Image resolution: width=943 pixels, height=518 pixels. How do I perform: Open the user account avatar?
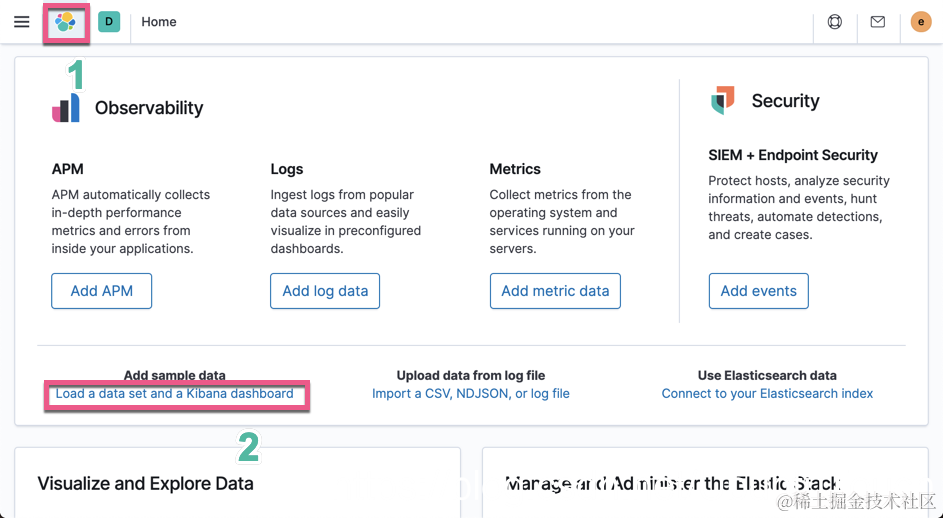(921, 22)
